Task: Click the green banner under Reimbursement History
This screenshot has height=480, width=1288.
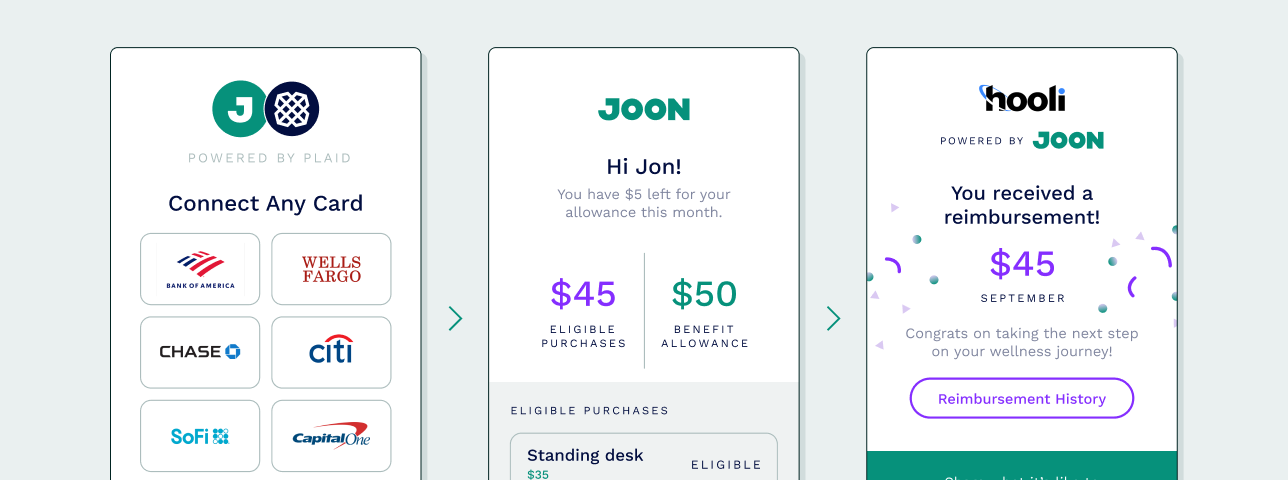Action: pyautogui.click(x=1022, y=466)
